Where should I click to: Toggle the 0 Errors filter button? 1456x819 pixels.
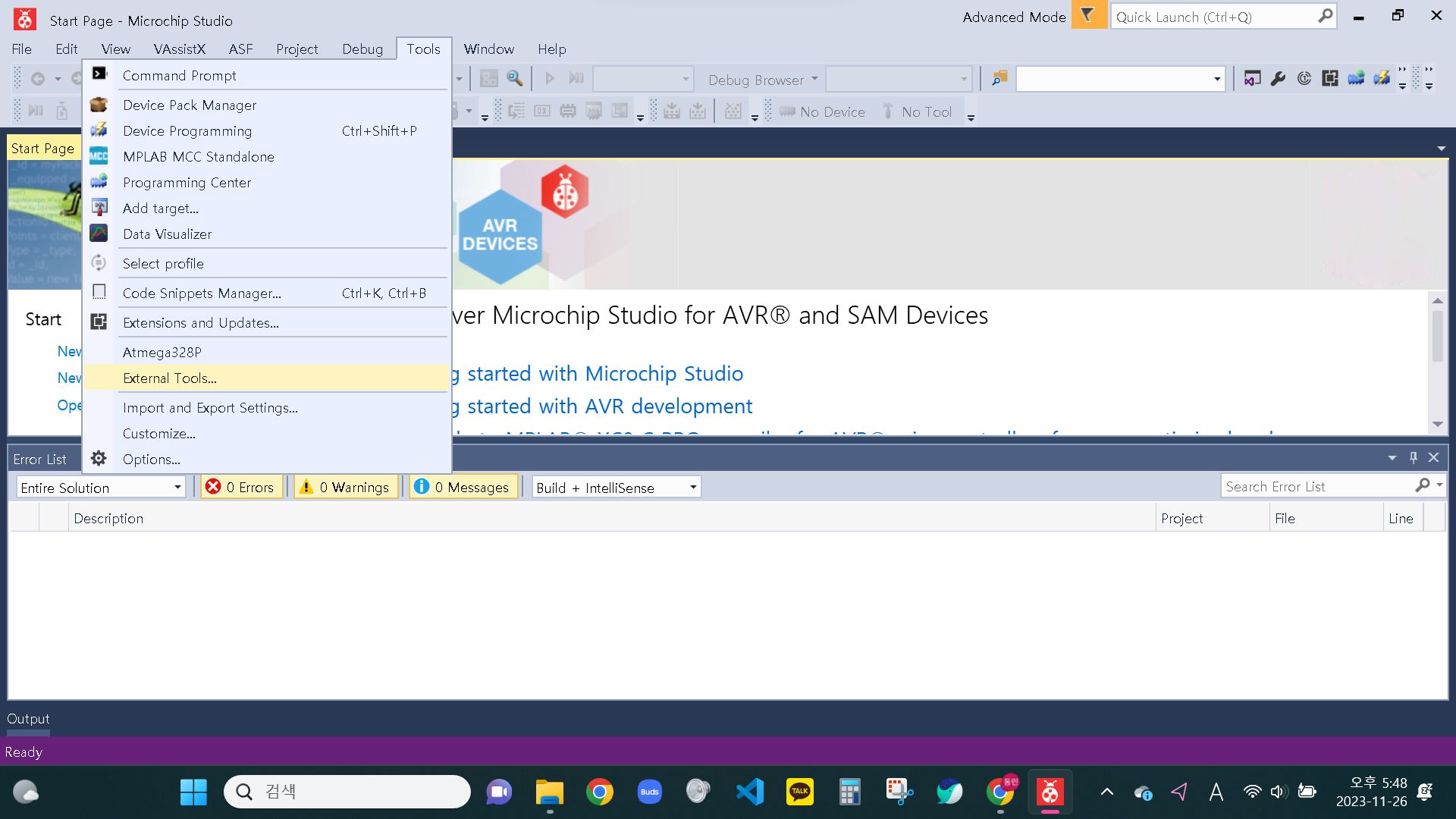241,487
